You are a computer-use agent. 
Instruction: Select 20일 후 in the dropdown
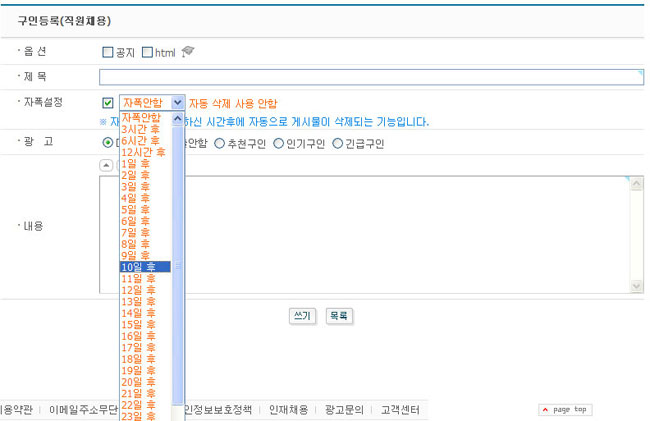point(145,382)
